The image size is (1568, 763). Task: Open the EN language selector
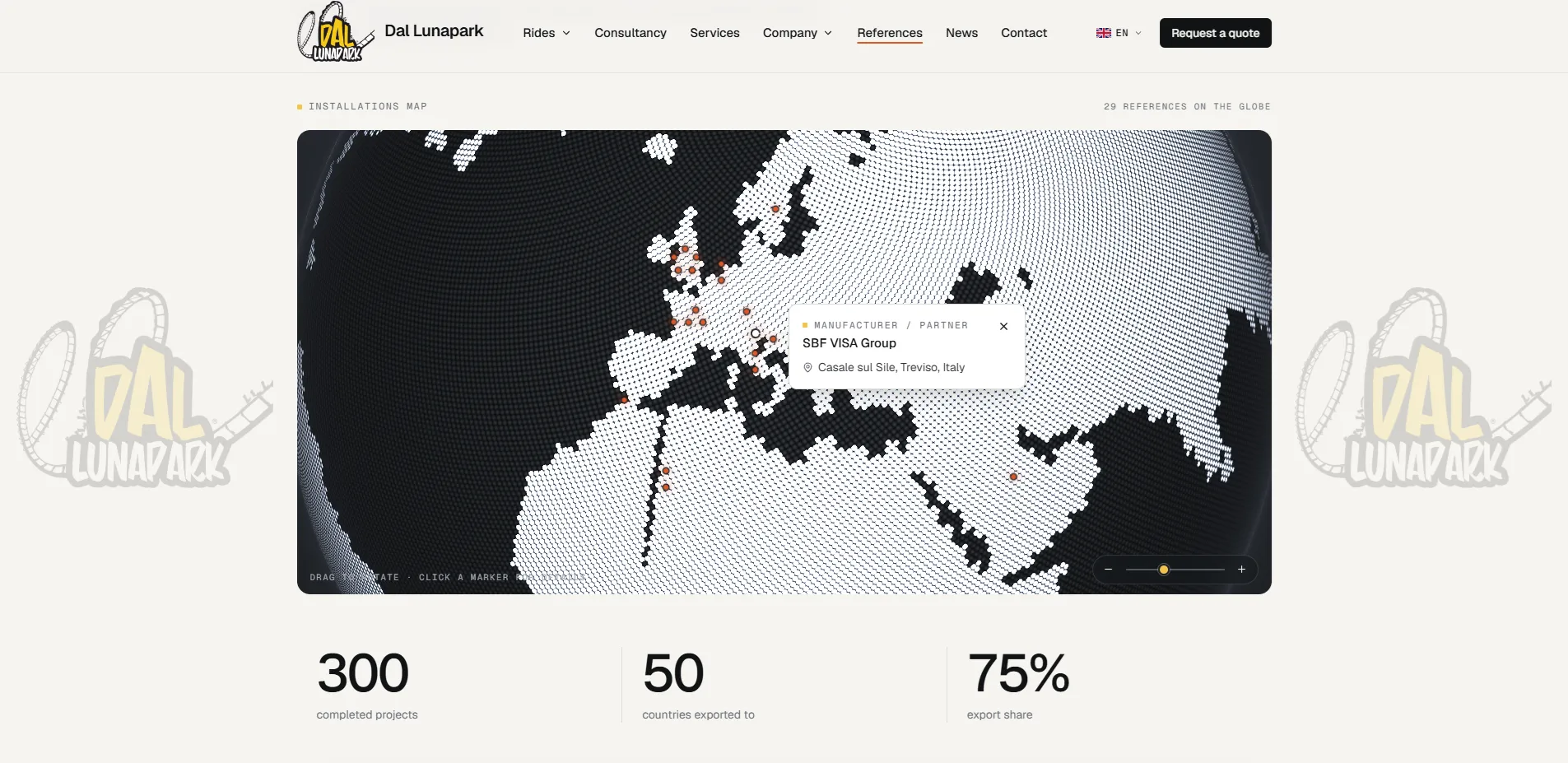[1119, 33]
